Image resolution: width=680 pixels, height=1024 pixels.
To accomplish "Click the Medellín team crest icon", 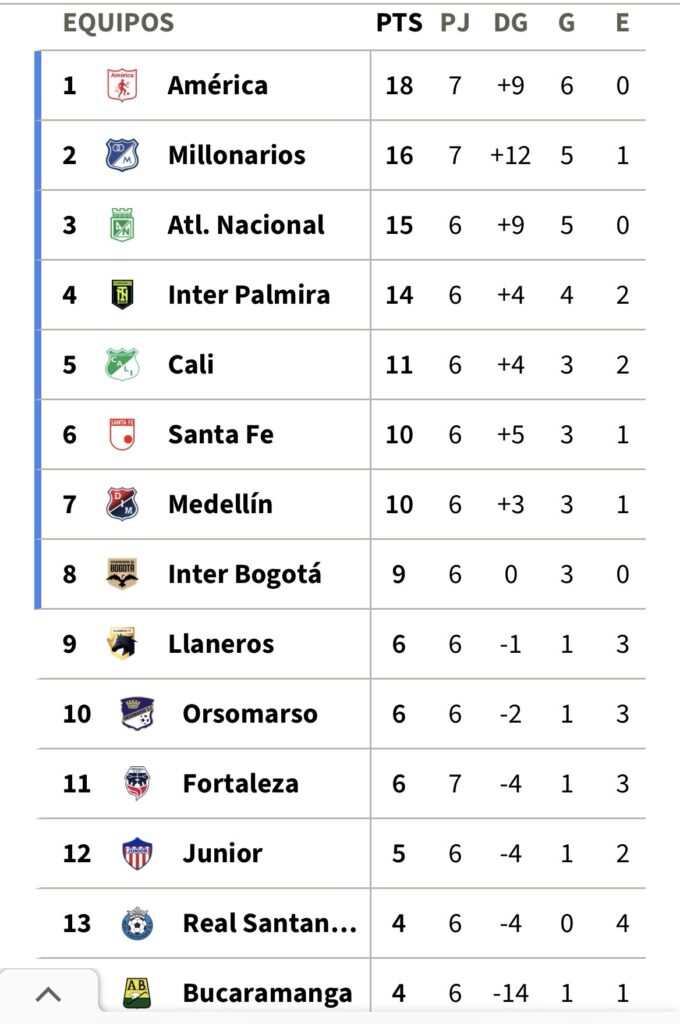I will point(122,504).
